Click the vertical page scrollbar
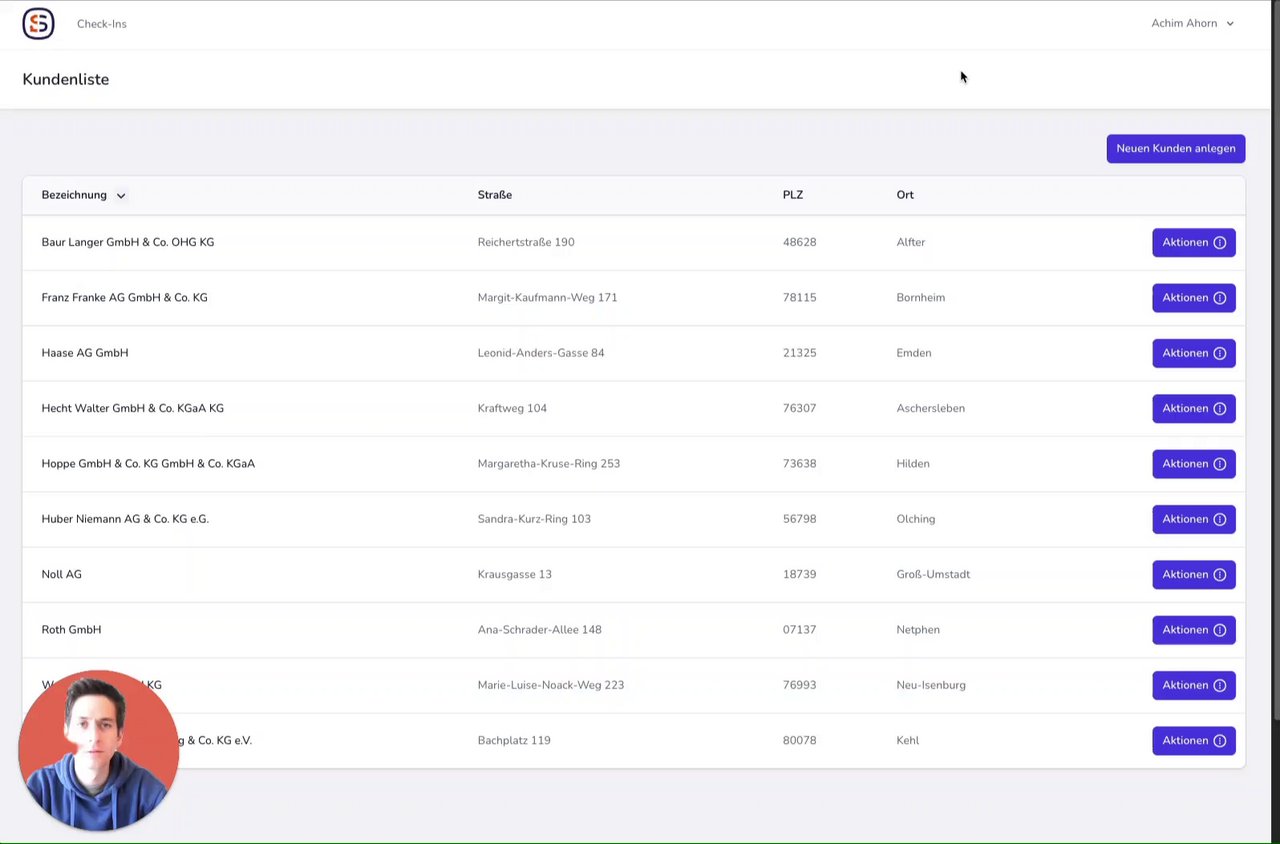The width and height of the screenshot is (1280, 844). click(1275, 360)
